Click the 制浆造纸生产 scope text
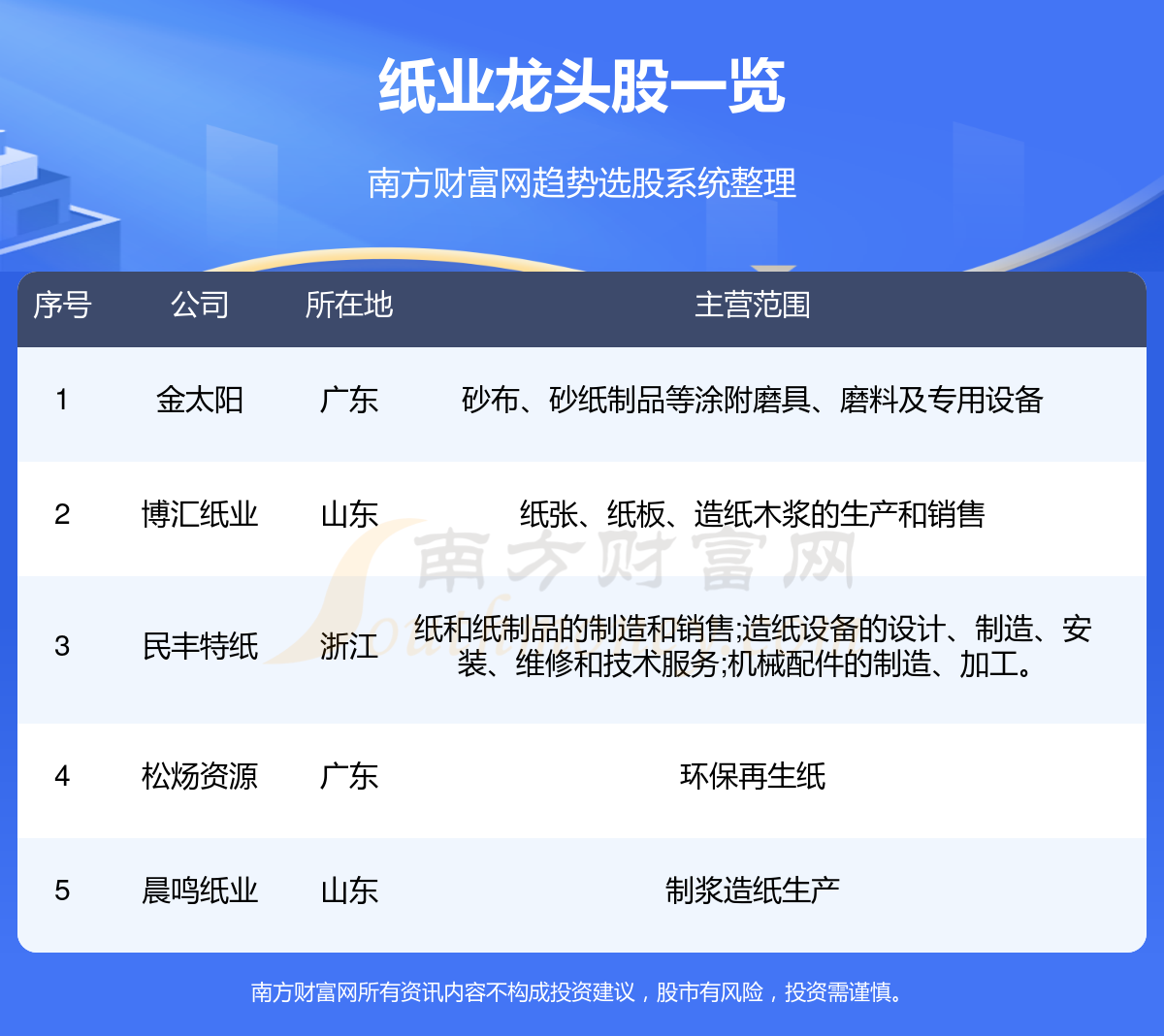 [753, 890]
